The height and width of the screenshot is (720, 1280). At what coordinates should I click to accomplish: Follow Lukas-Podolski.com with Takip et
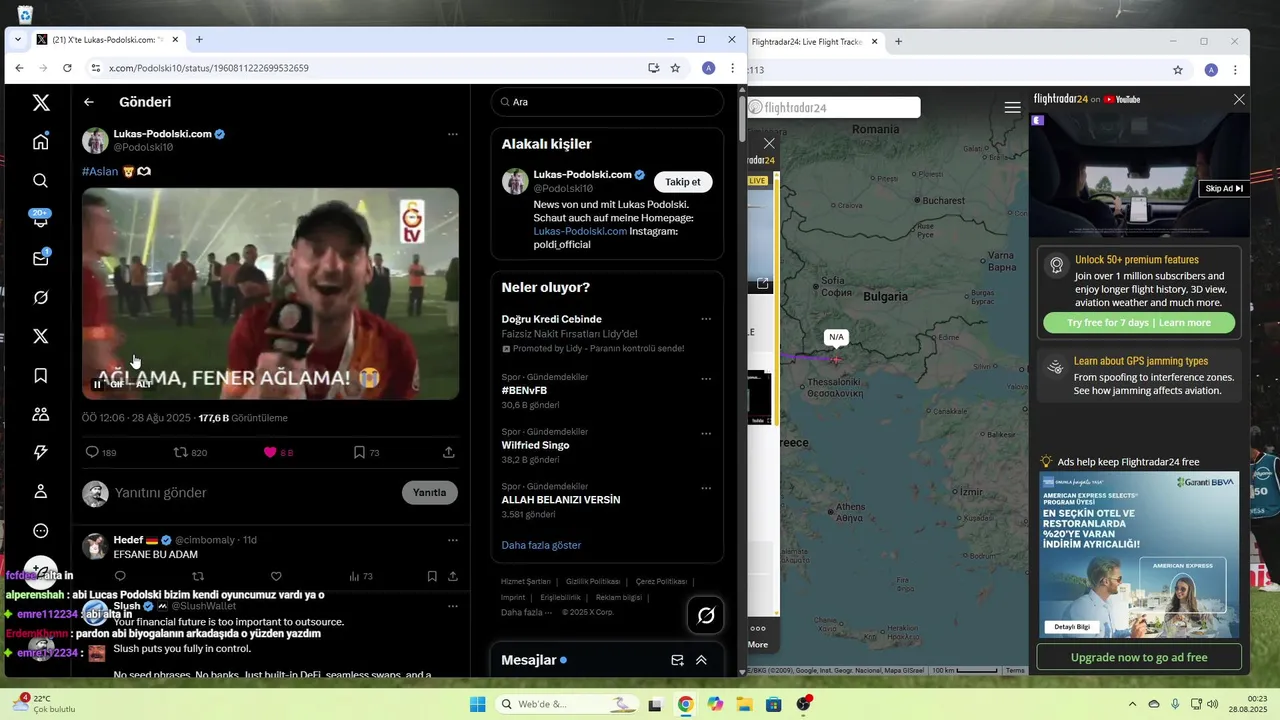[683, 182]
